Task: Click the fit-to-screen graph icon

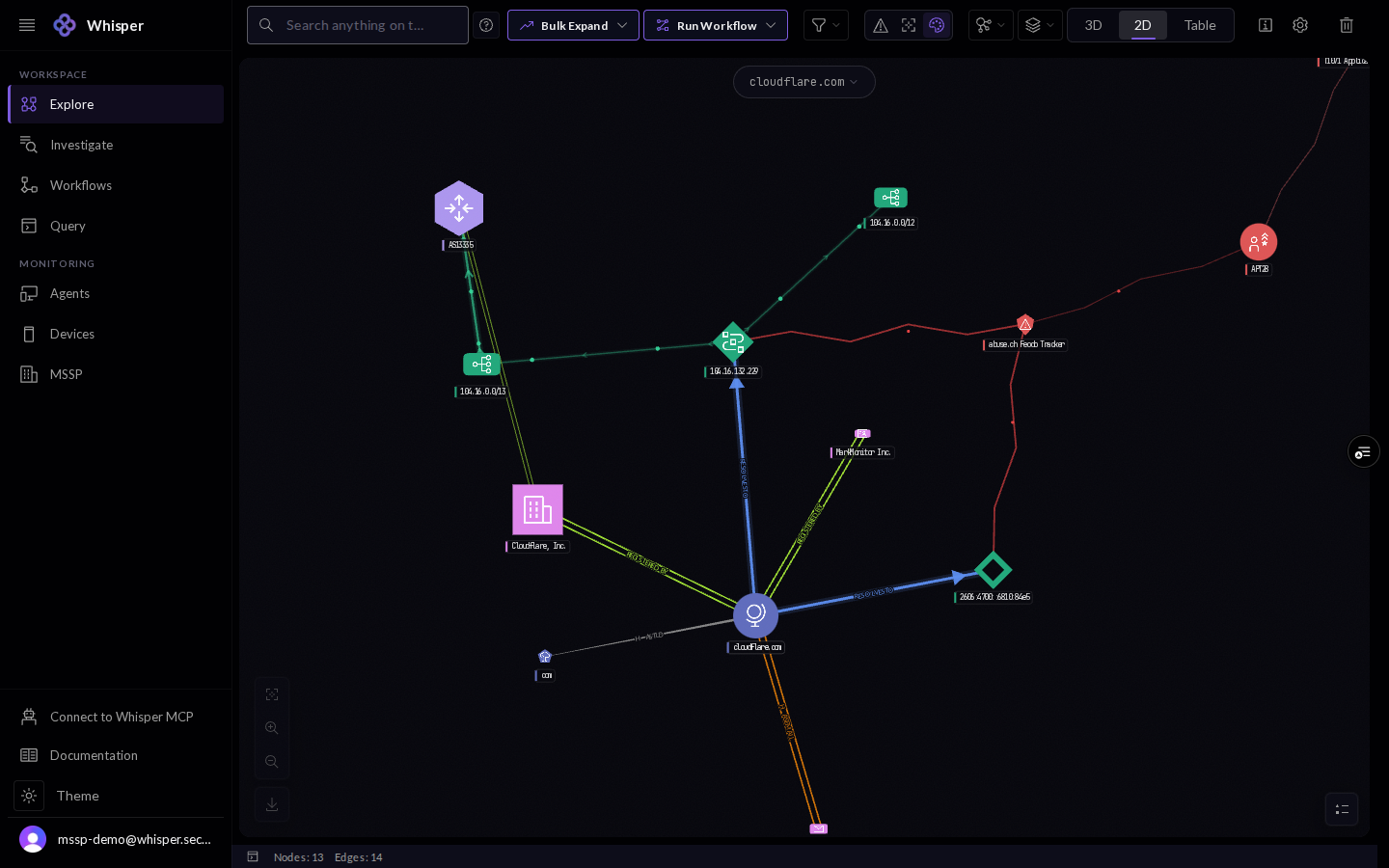Action: [272, 694]
